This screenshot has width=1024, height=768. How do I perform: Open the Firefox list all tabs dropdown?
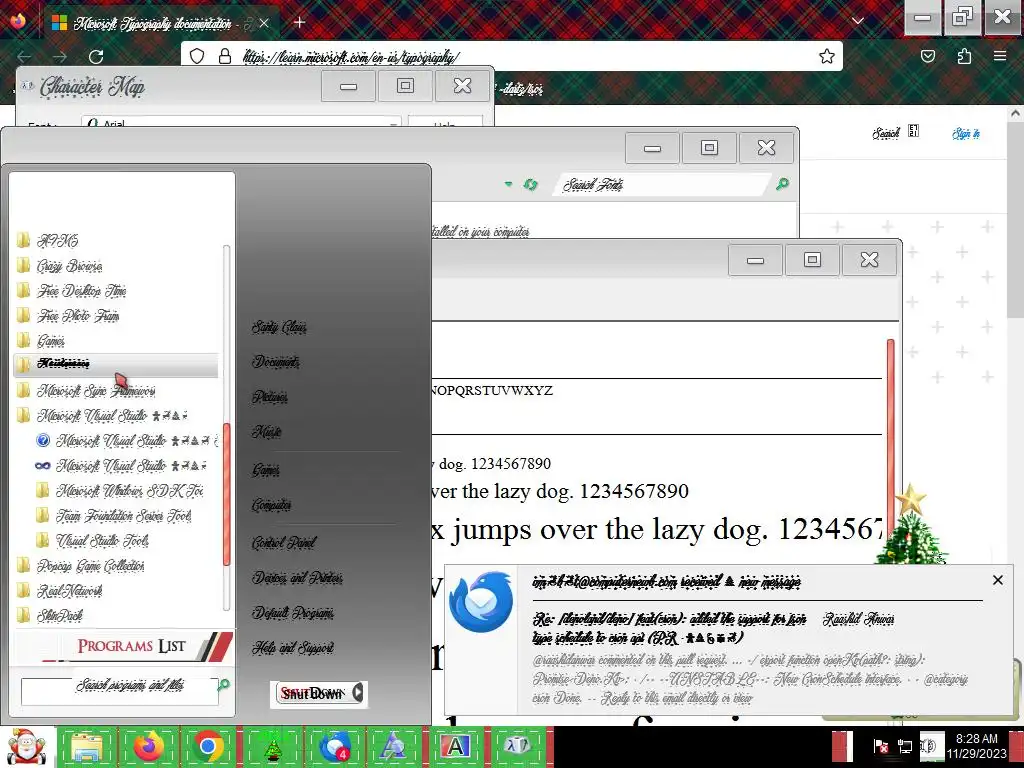858,21
